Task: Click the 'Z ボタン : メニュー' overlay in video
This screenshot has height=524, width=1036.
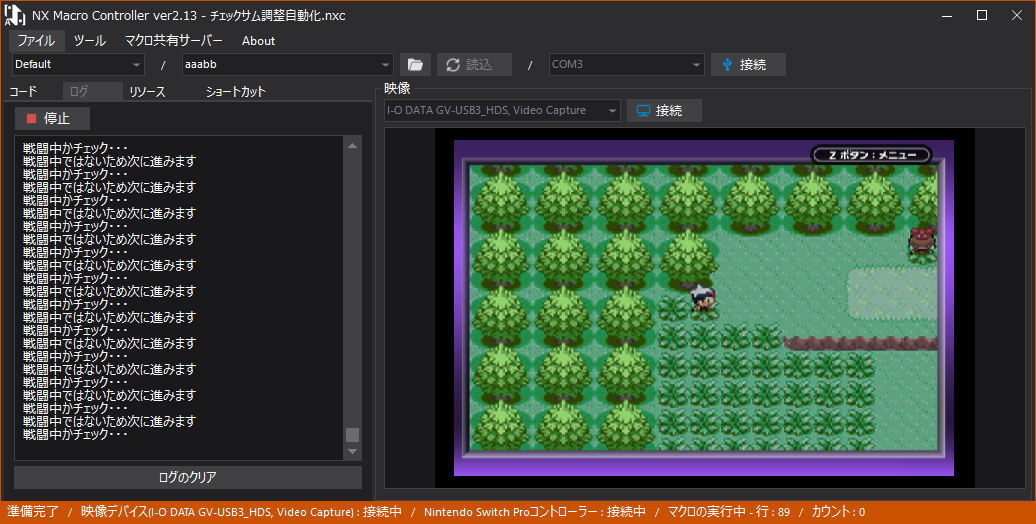Action: coord(871,155)
